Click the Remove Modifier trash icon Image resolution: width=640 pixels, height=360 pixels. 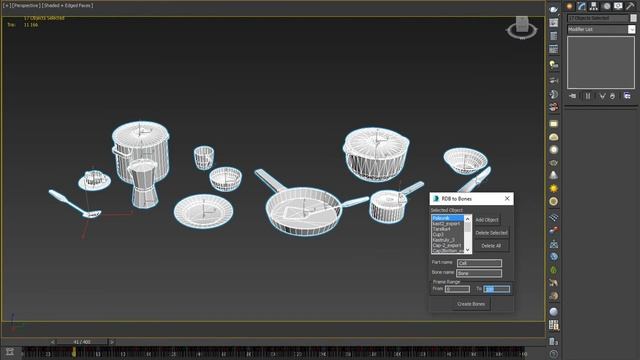point(613,96)
